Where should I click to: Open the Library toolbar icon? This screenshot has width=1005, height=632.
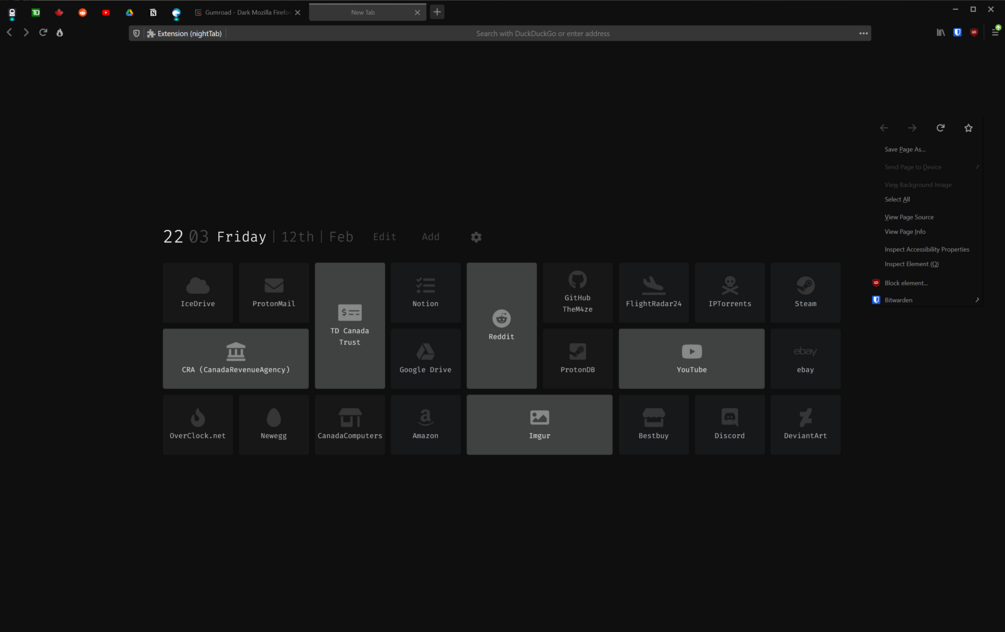[x=940, y=33]
